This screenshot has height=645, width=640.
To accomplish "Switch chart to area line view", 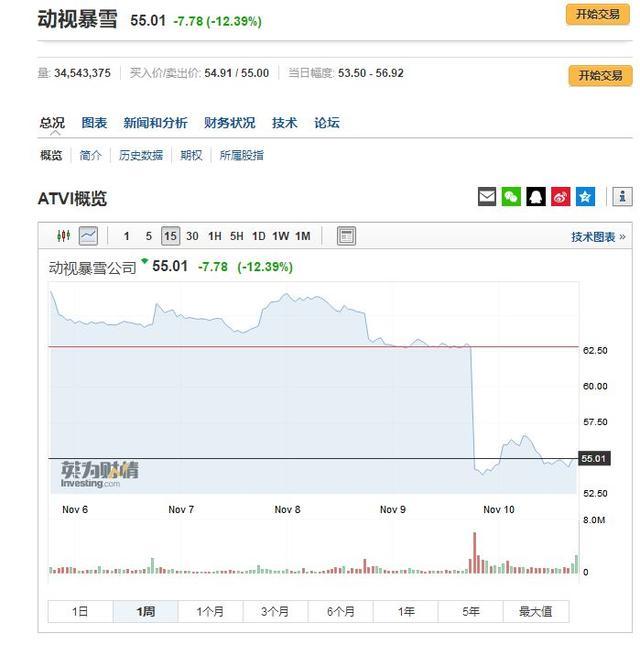I will 88,236.
